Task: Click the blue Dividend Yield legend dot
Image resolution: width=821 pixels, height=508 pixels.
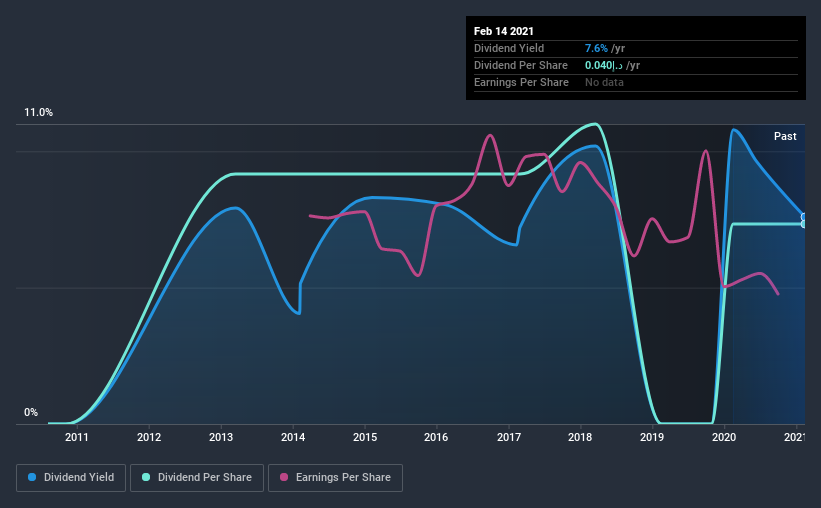Action: [x=32, y=477]
